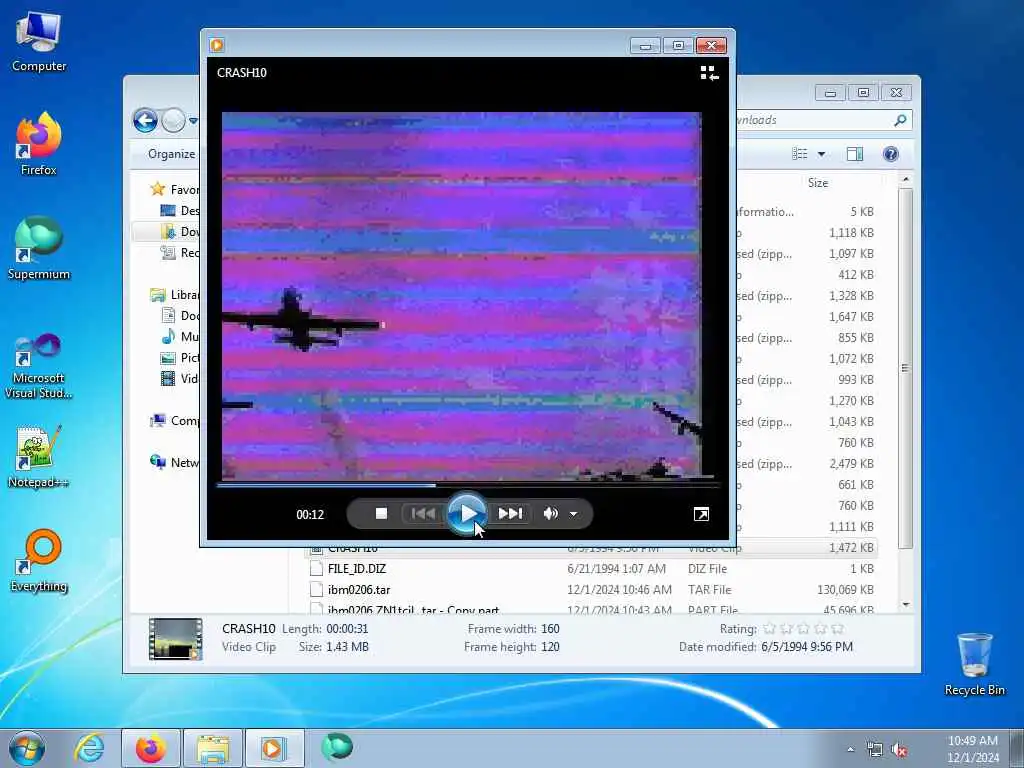
Task: Skip to previous track in player
Action: 423,514
